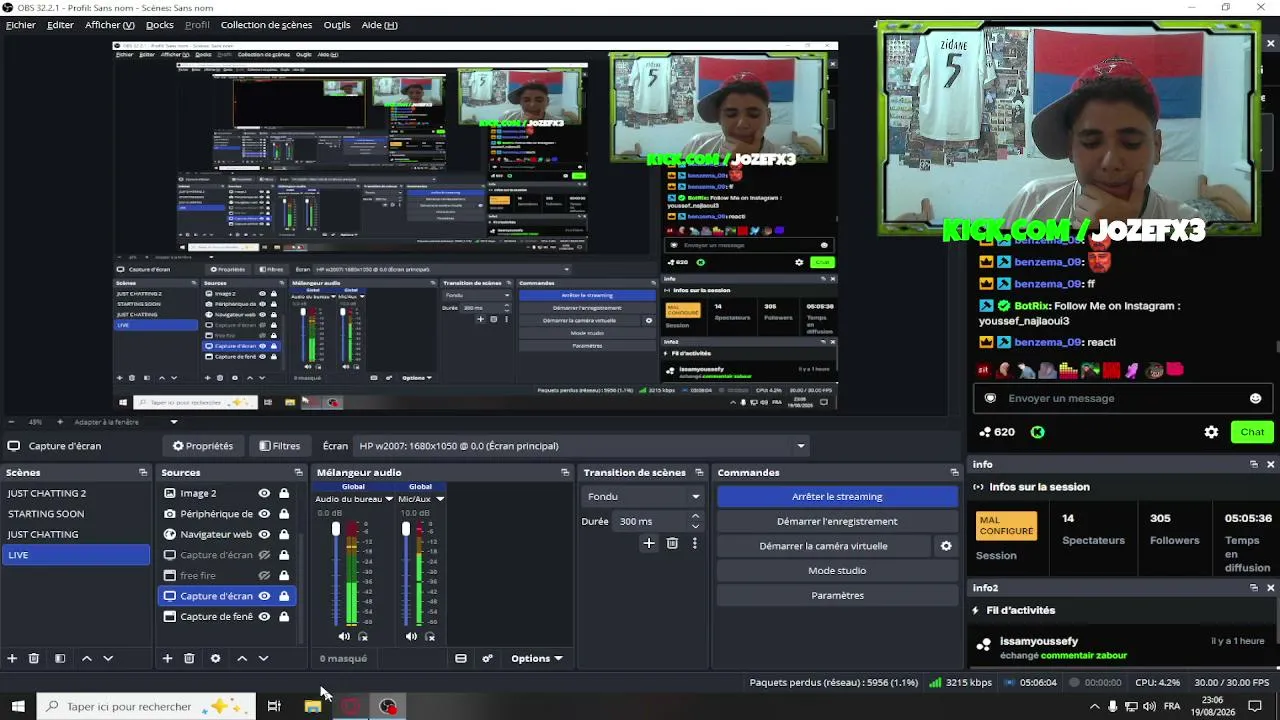The width and height of the screenshot is (1280, 720).
Task: Delete the selected scene with trash icon
Action: pyautogui.click(x=34, y=658)
